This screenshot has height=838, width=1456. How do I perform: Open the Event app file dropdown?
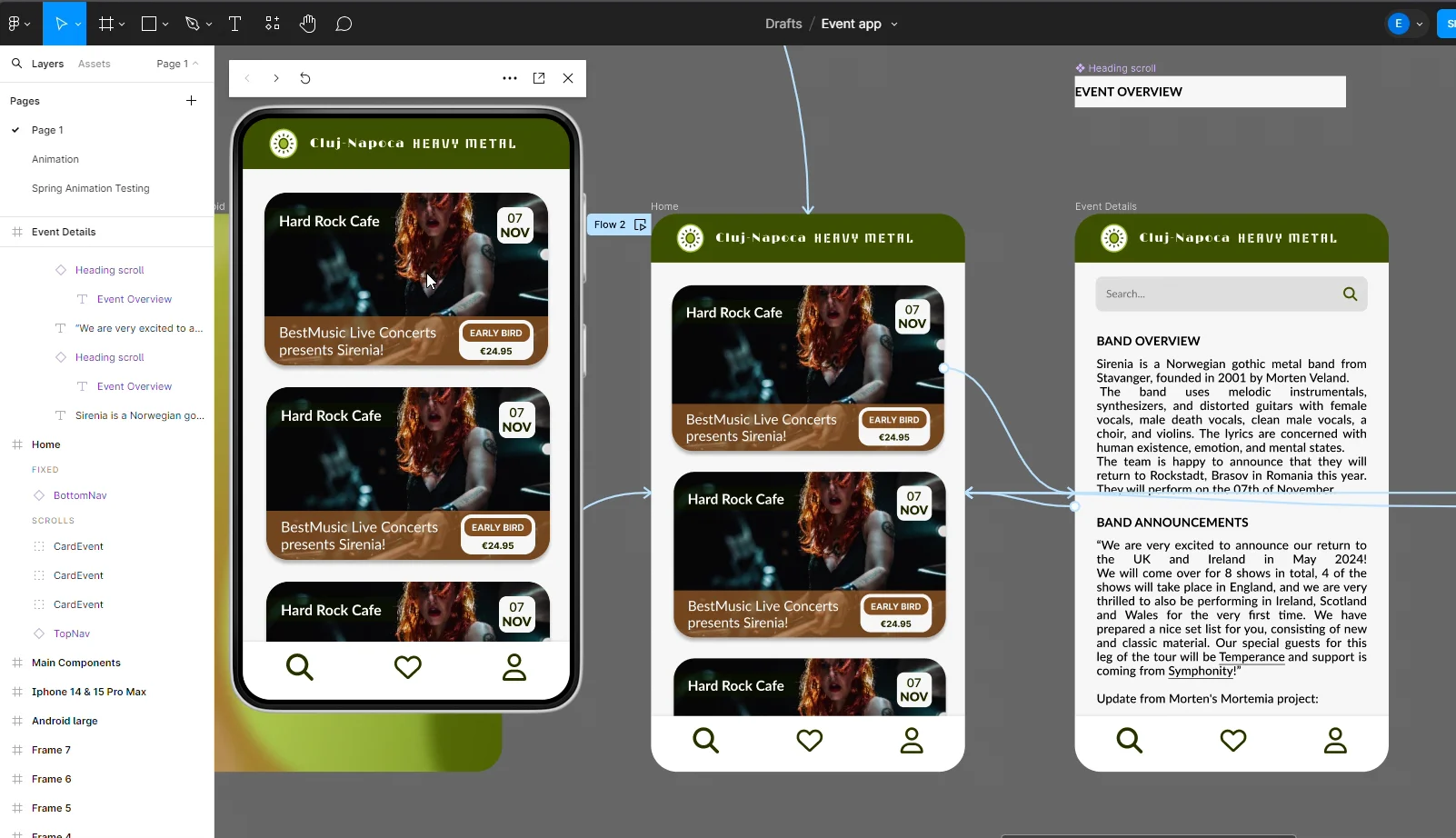point(894,24)
